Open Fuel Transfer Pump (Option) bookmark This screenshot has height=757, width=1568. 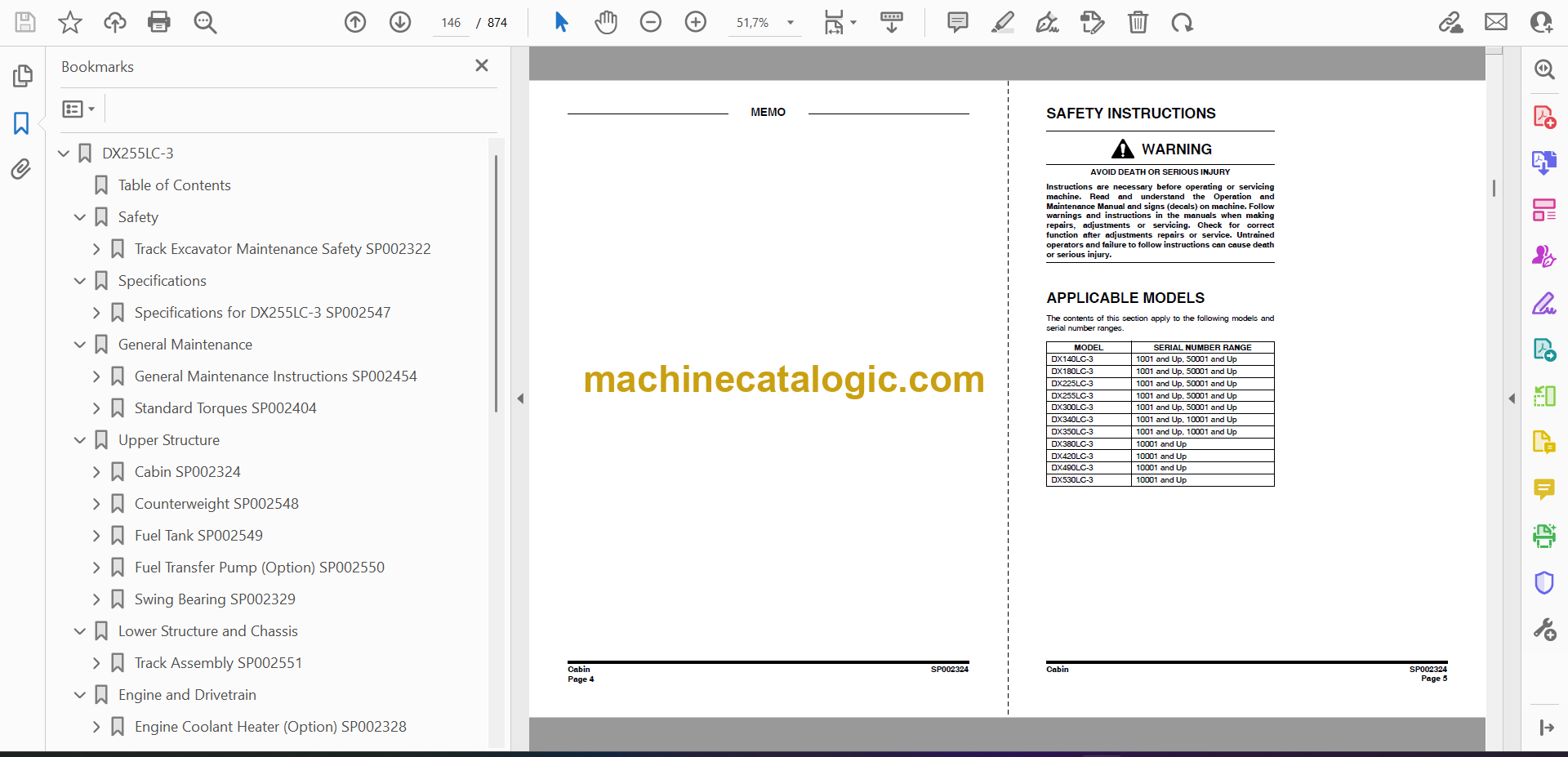tap(259, 568)
